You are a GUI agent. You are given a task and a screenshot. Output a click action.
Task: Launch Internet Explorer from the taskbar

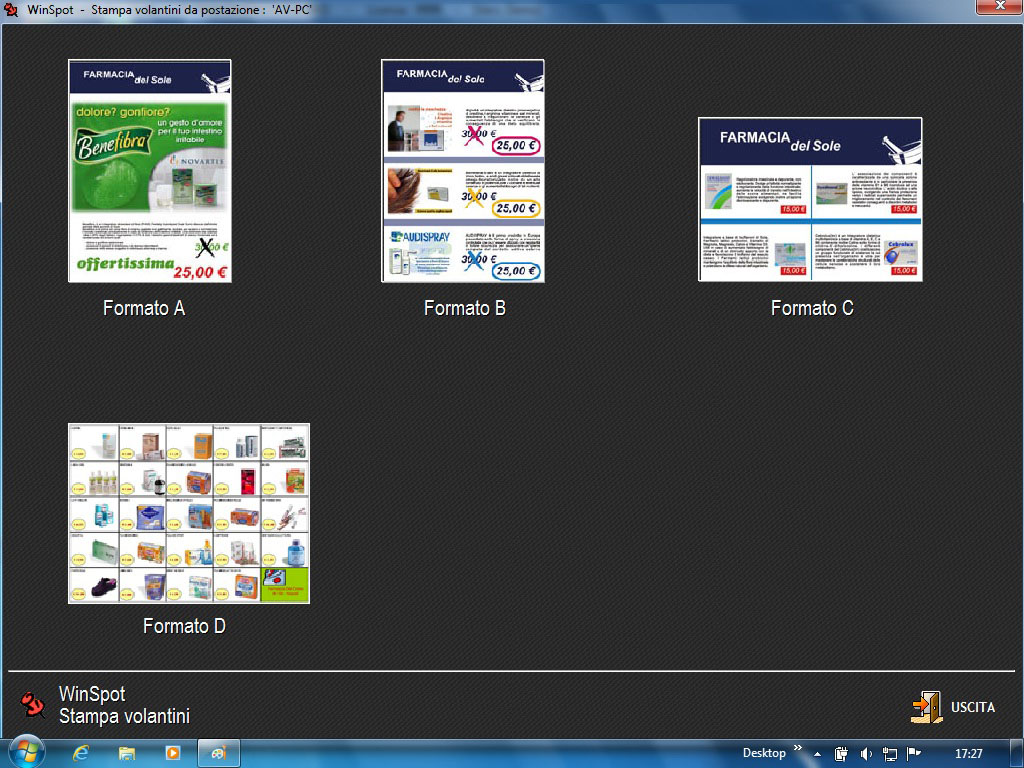pos(81,752)
